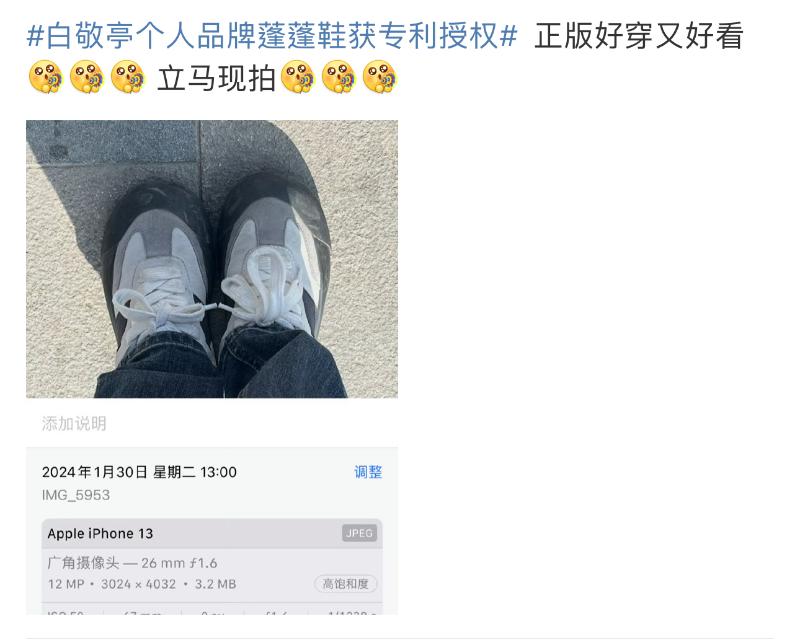Click the middle emoji before 立马现拍
The height and width of the screenshot is (642, 800).
[x=86, y=77]
